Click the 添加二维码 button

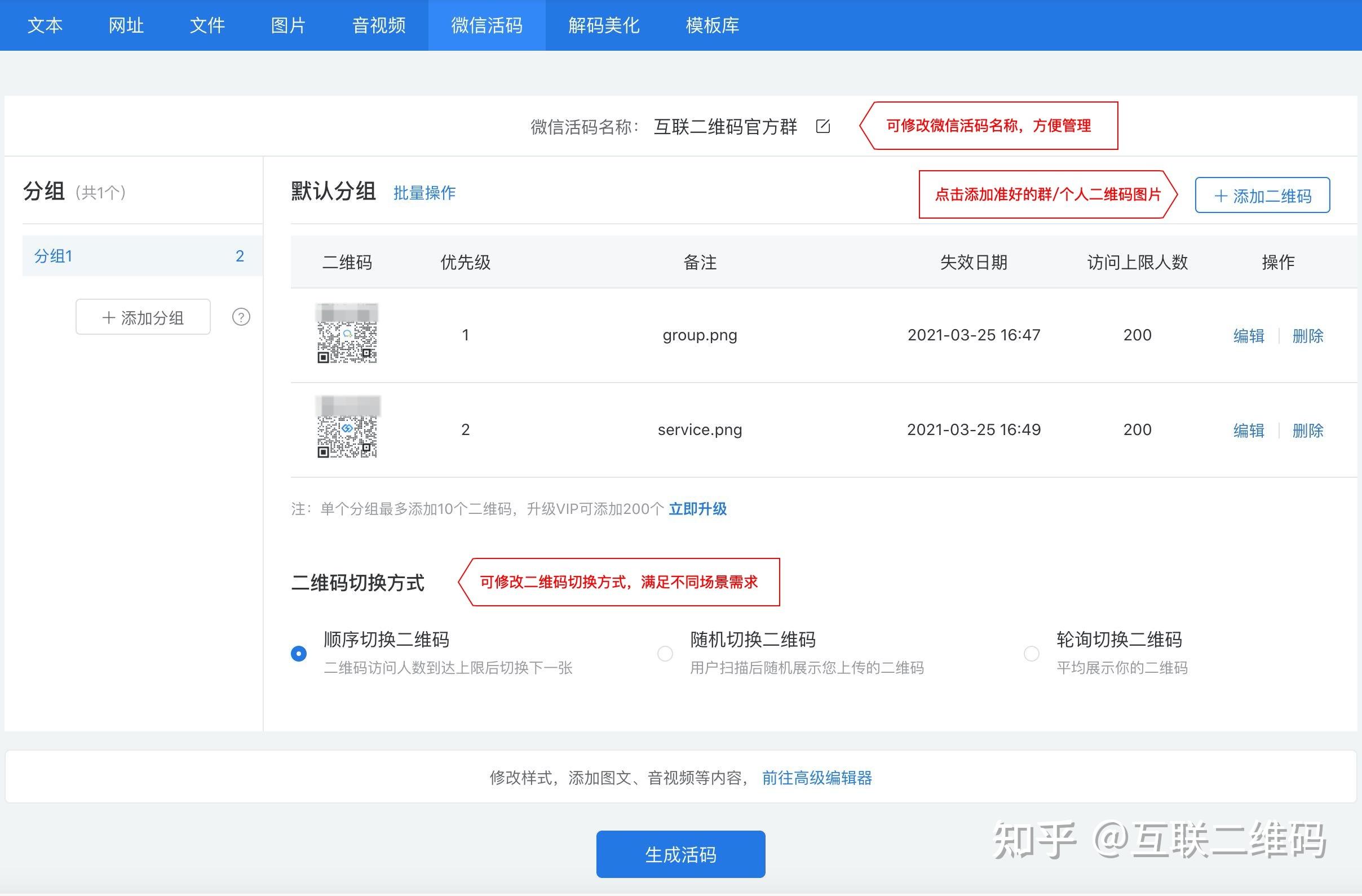[x=1262, y=196]
